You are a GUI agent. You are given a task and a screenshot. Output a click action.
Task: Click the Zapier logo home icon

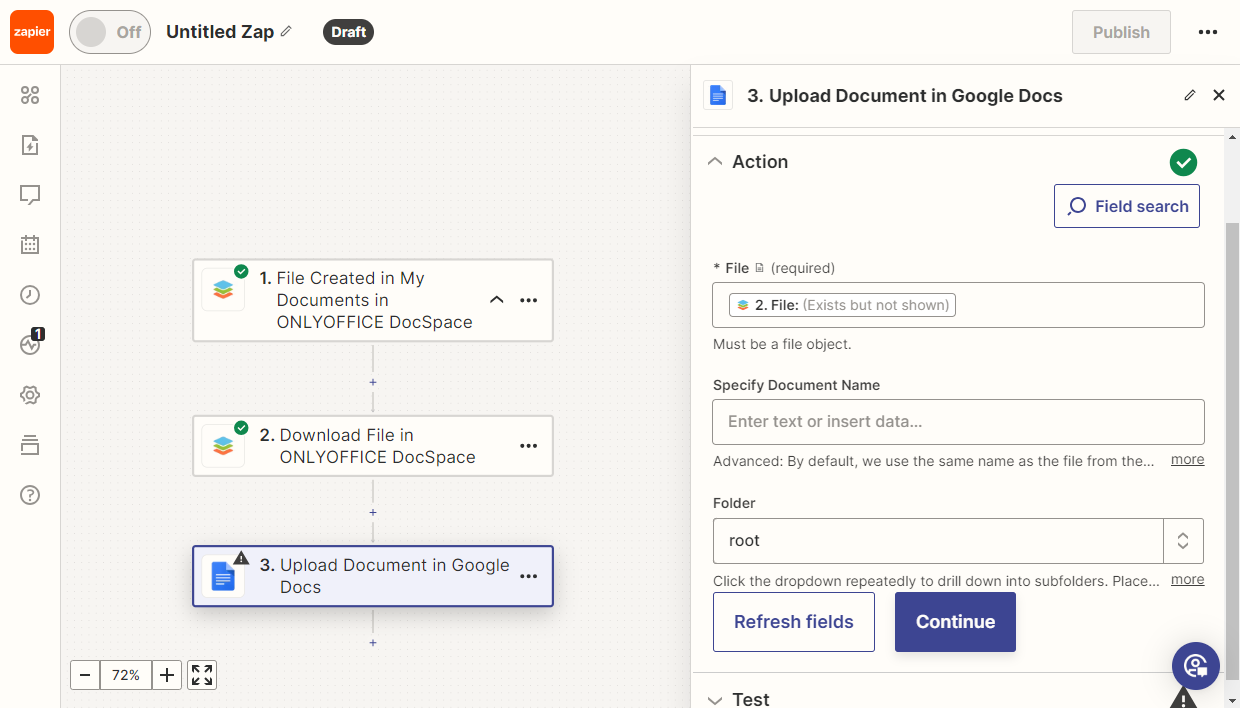(32, 32)
